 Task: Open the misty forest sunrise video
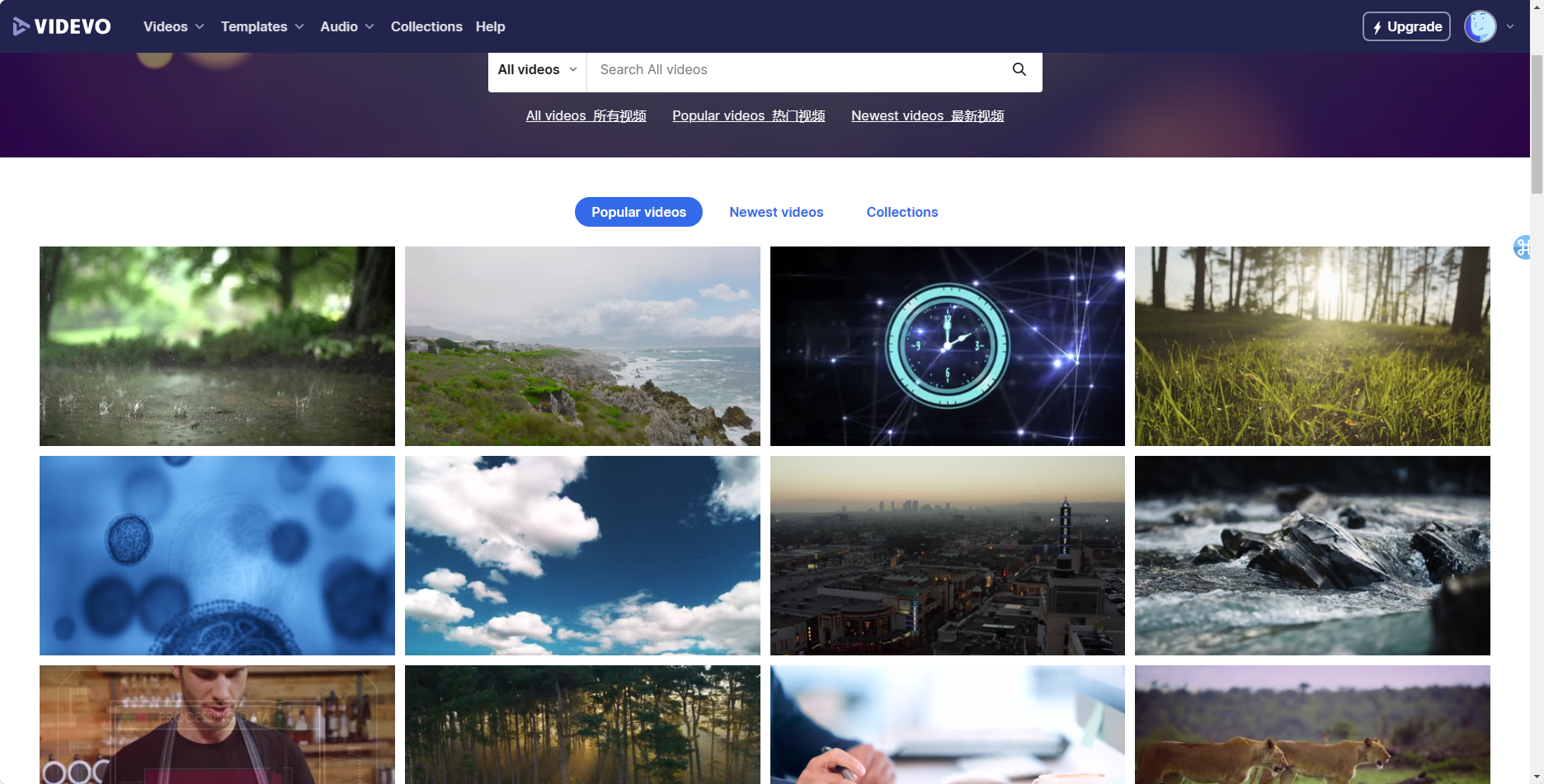(x=582, y=725)
